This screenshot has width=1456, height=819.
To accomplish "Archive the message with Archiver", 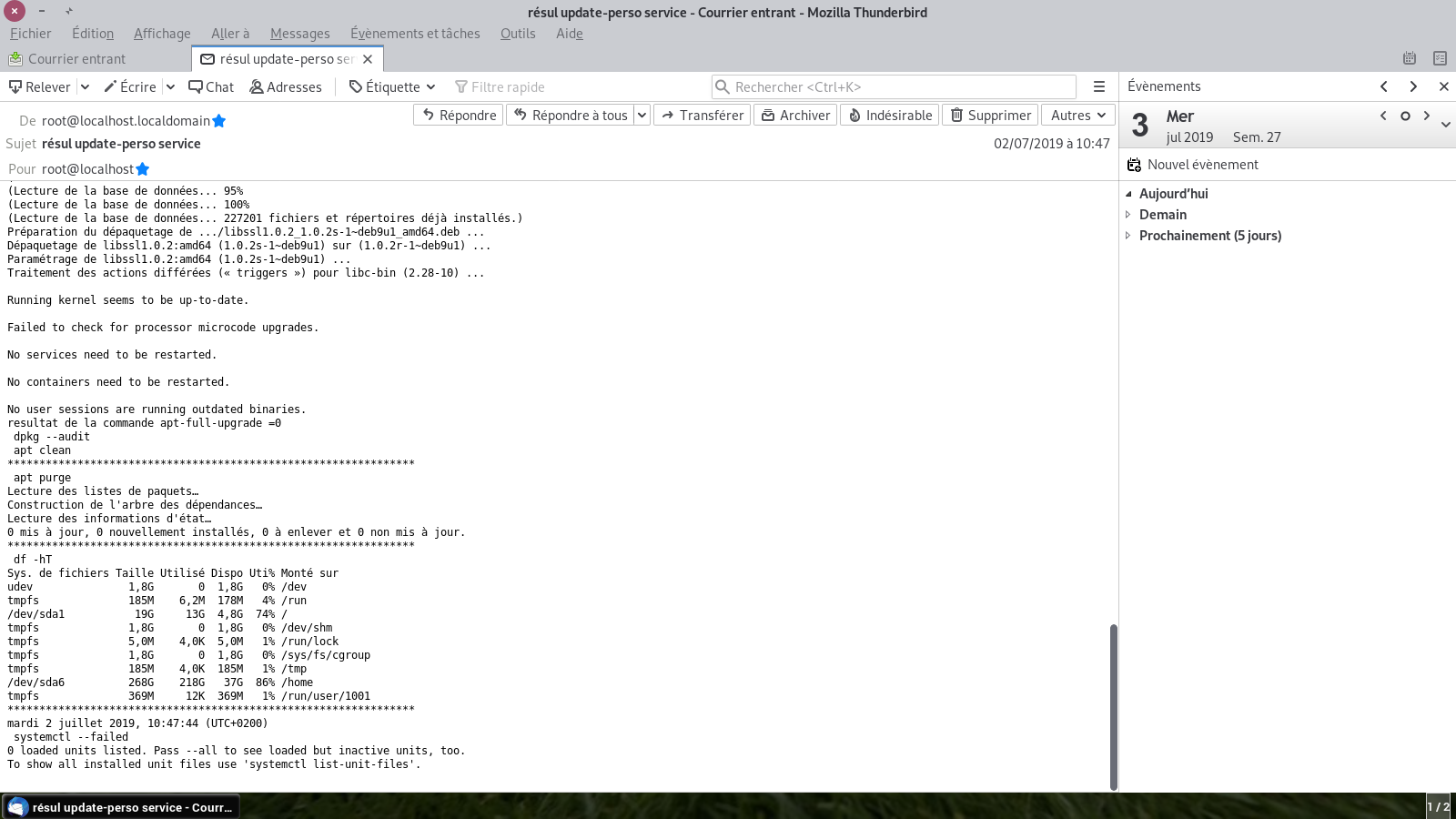I will pyautogui.click(x=795, y=115).
